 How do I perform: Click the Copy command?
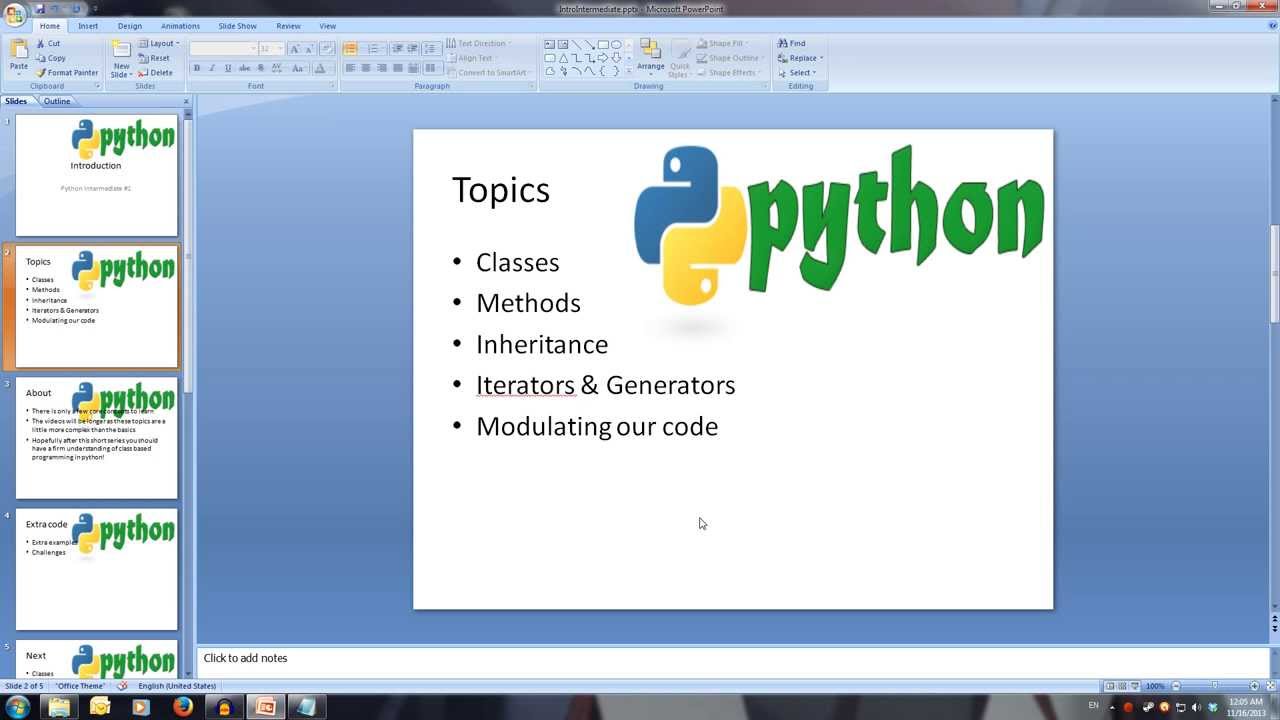coord(50,58)
